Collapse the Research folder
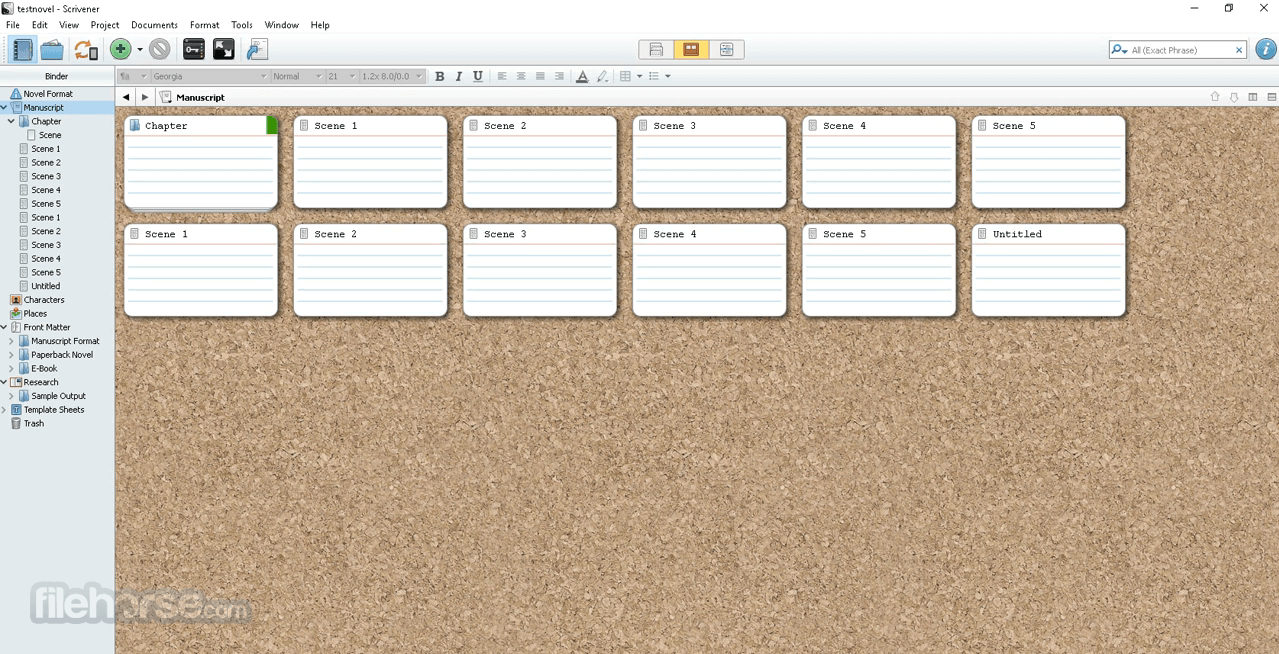The width and height of the screenshot is (1279, 654). tap(4, 382)
